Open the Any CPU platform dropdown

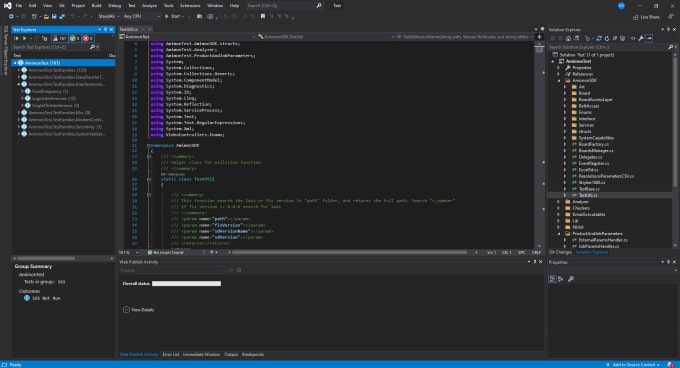click(142, 16)
